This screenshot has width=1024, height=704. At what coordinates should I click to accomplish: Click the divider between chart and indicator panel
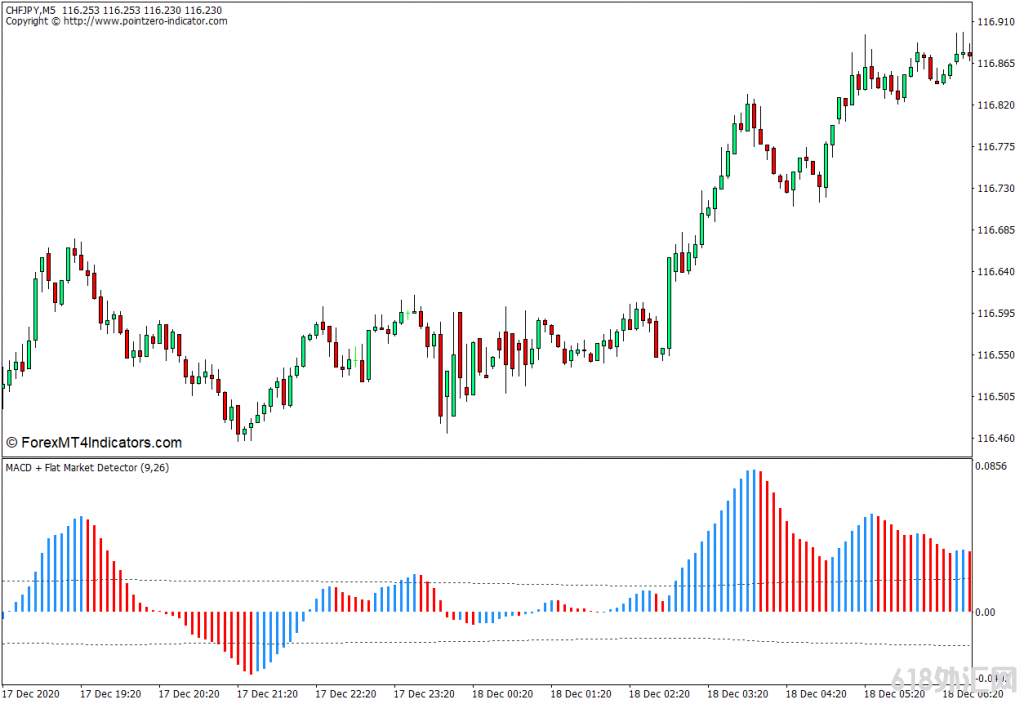[486, 458]
